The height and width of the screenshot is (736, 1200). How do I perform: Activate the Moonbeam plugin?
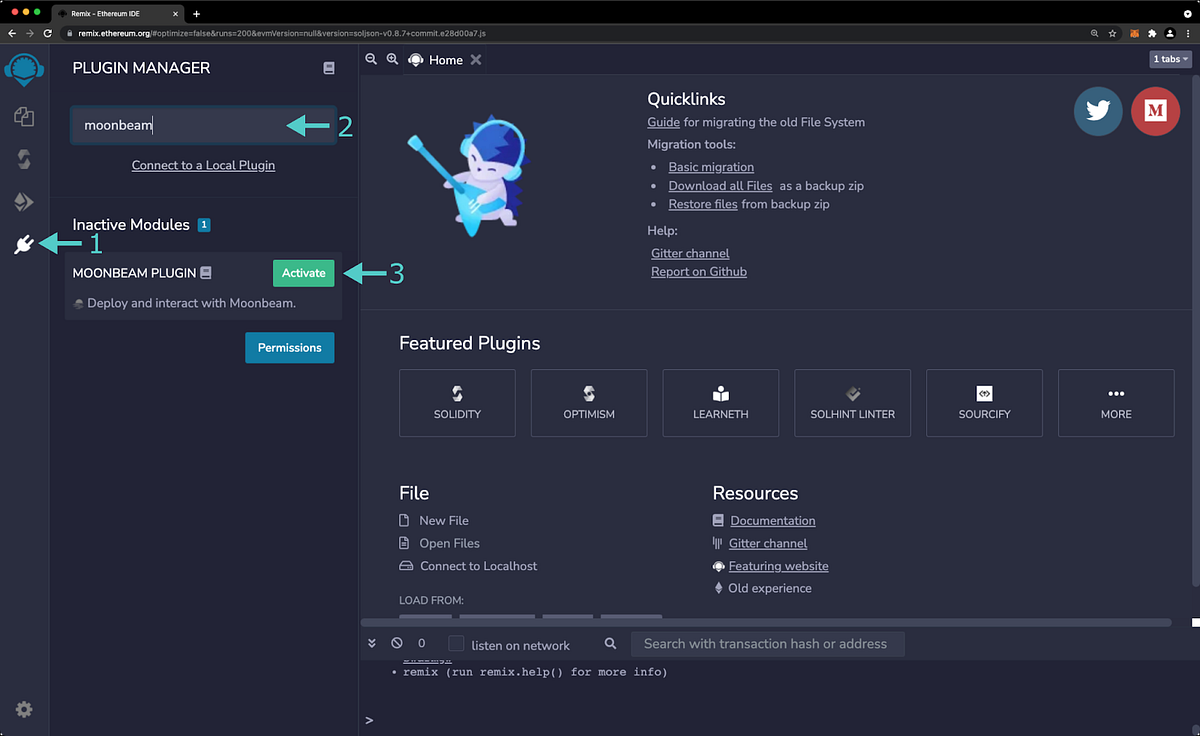303,272
